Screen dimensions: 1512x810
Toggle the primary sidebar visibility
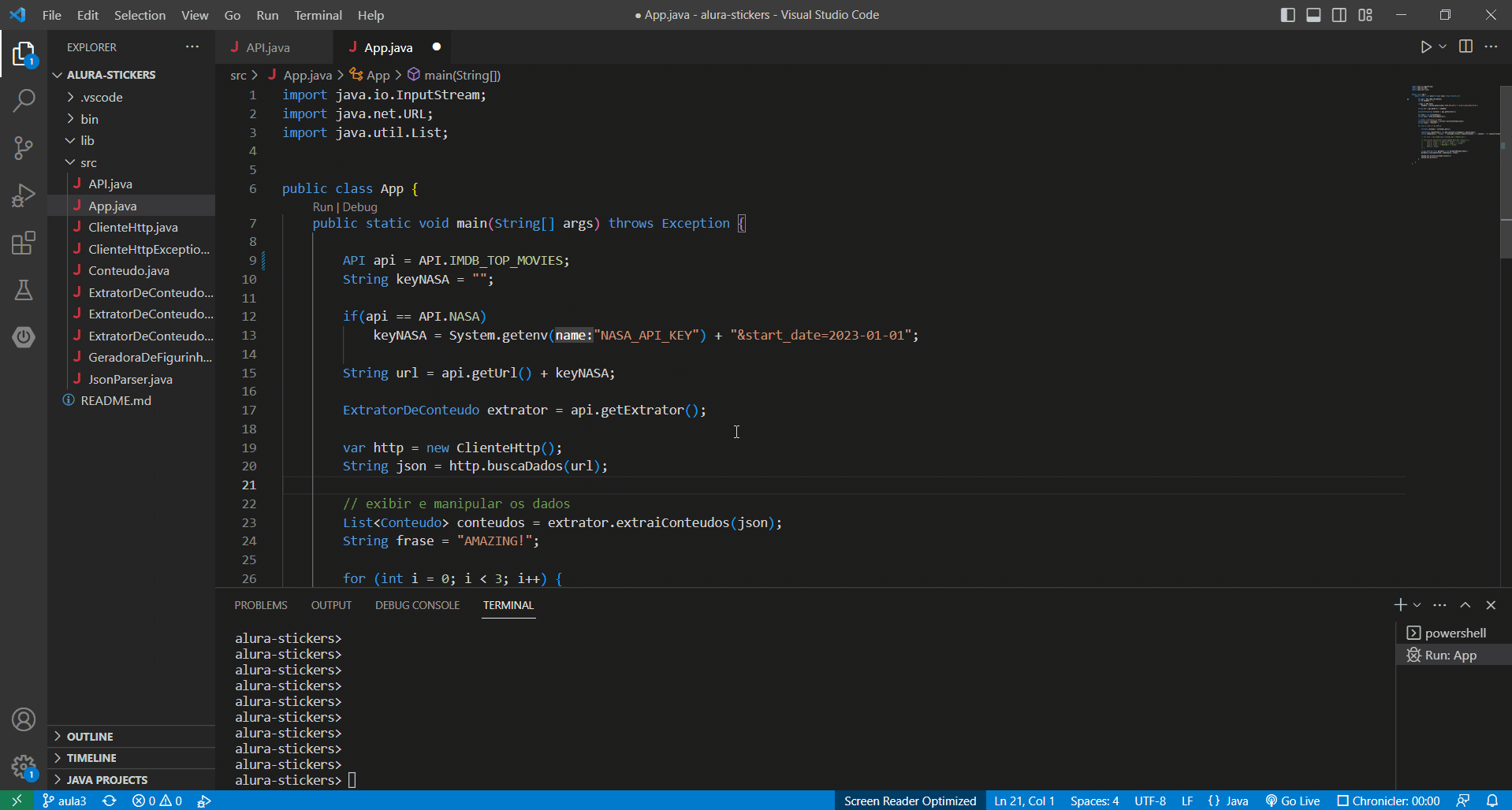click(1288, 14)
